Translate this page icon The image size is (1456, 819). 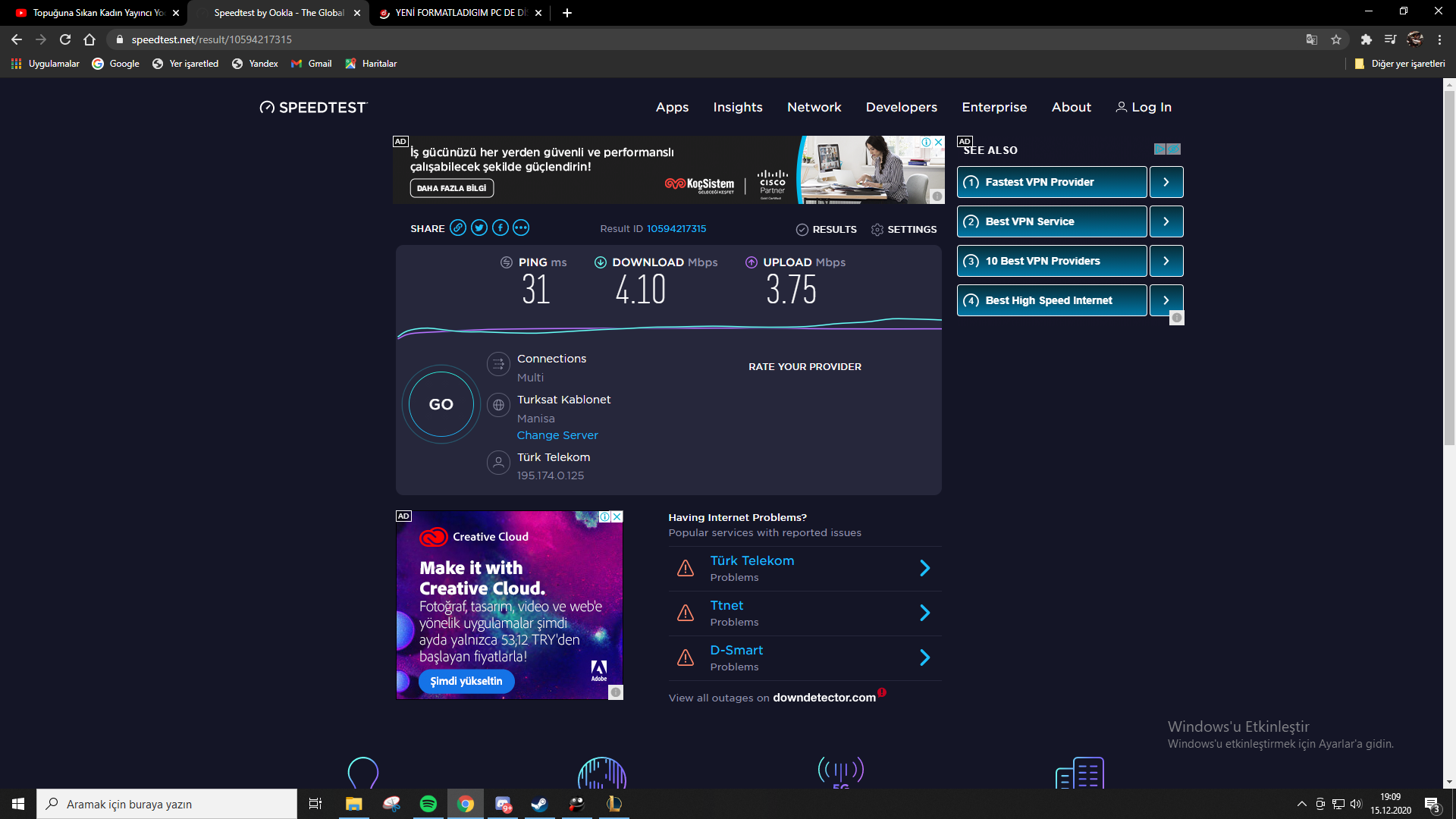point(1312,39)
